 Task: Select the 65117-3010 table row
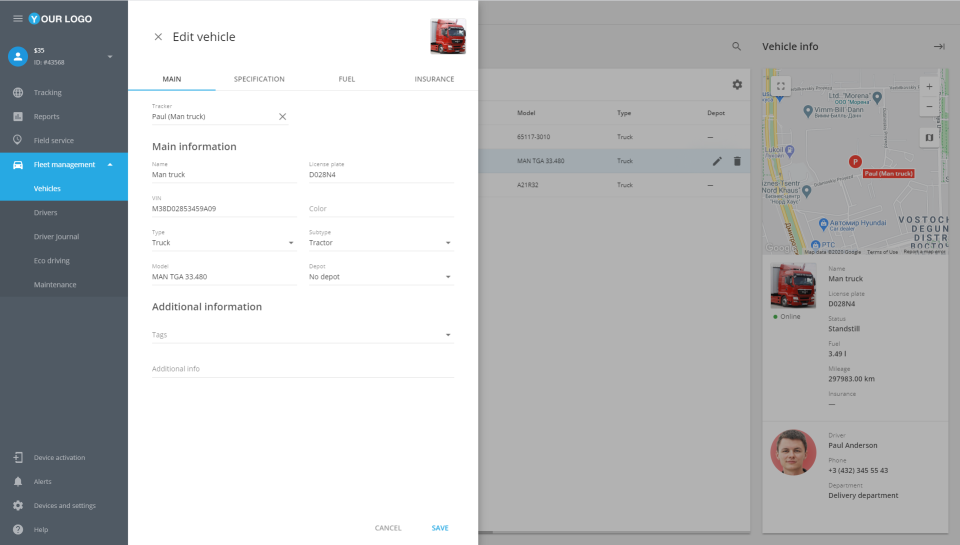(x=614, y=137)
